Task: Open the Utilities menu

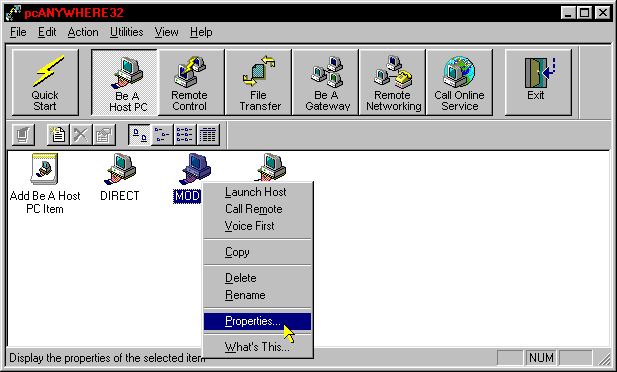Action: (126, 32)
